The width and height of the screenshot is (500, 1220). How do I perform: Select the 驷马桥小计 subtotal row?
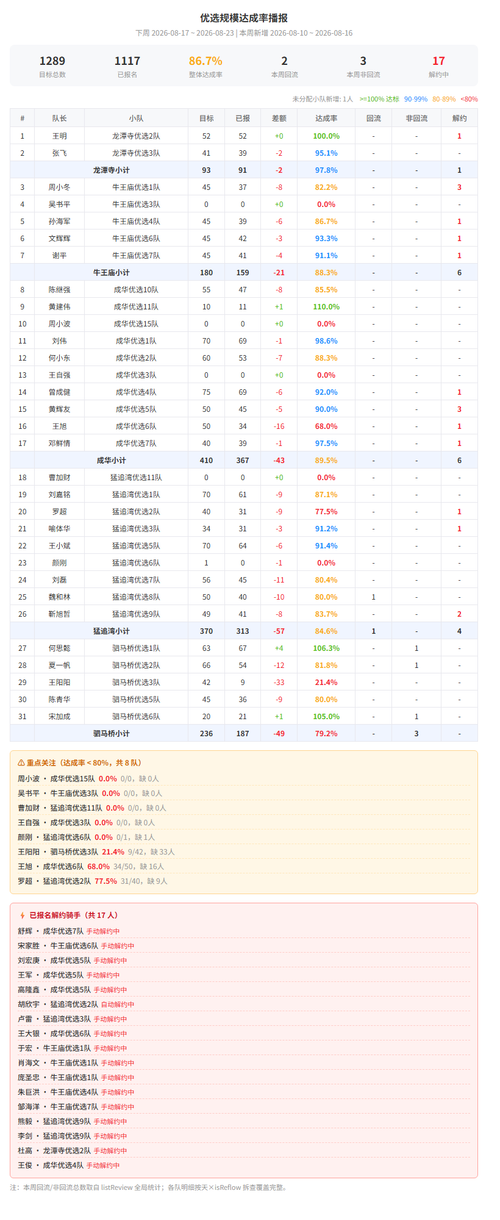coord(244,733)
